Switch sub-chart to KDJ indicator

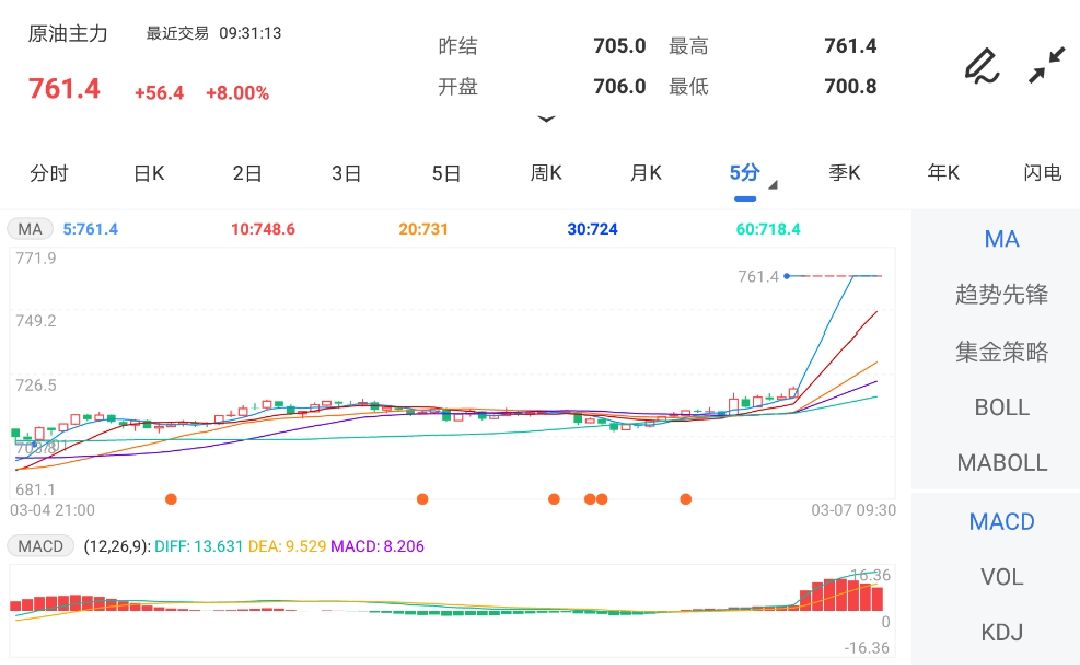click(x=1001, y=632)
